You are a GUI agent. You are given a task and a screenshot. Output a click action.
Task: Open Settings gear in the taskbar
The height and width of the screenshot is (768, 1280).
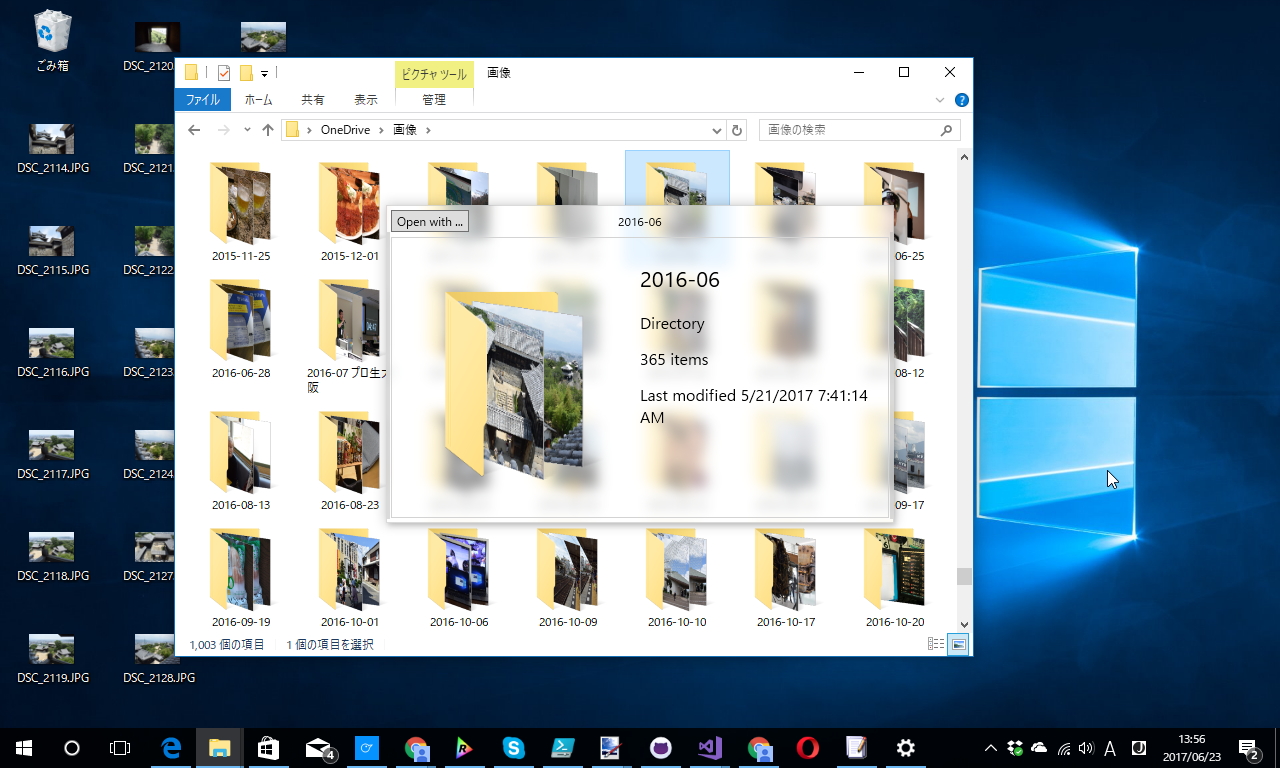click(x=906, y=748)
